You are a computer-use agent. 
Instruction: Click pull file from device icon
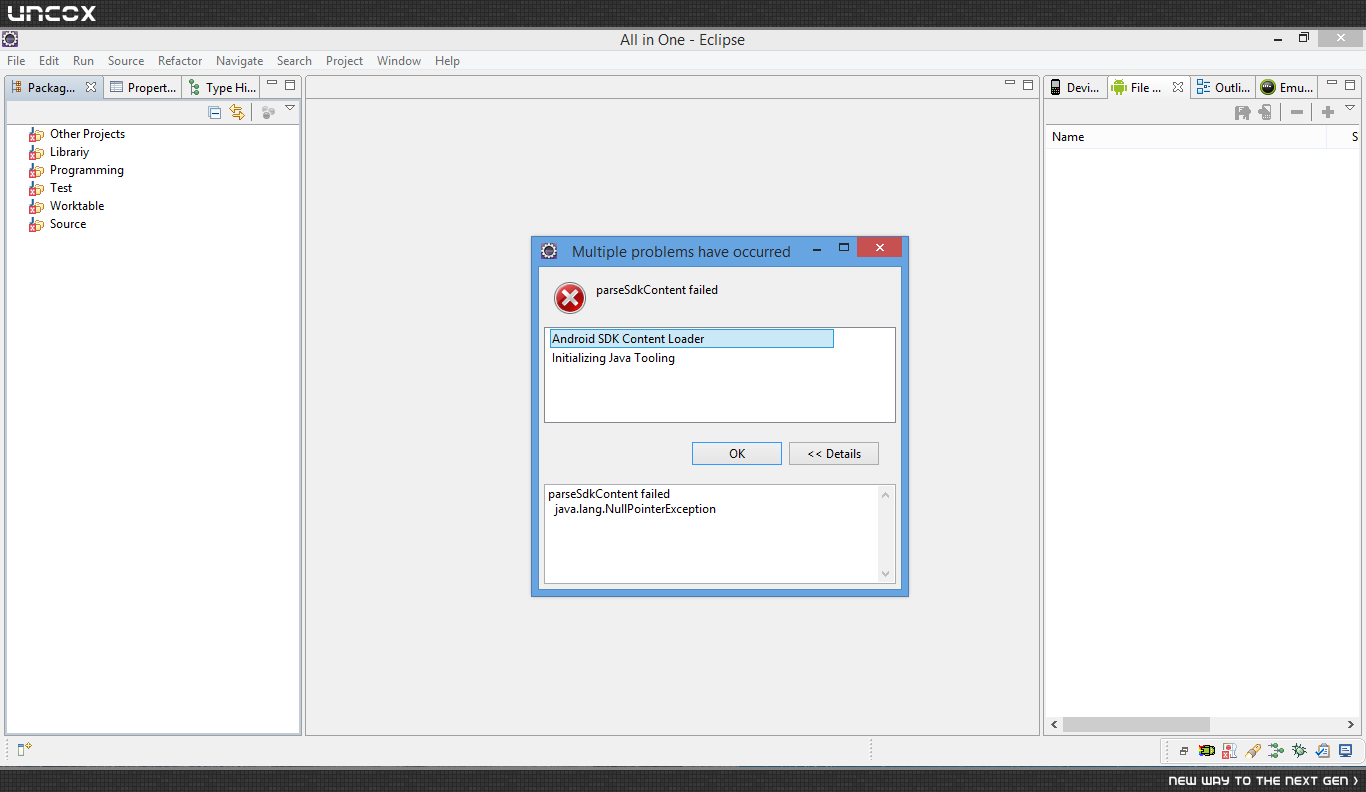1243,113
